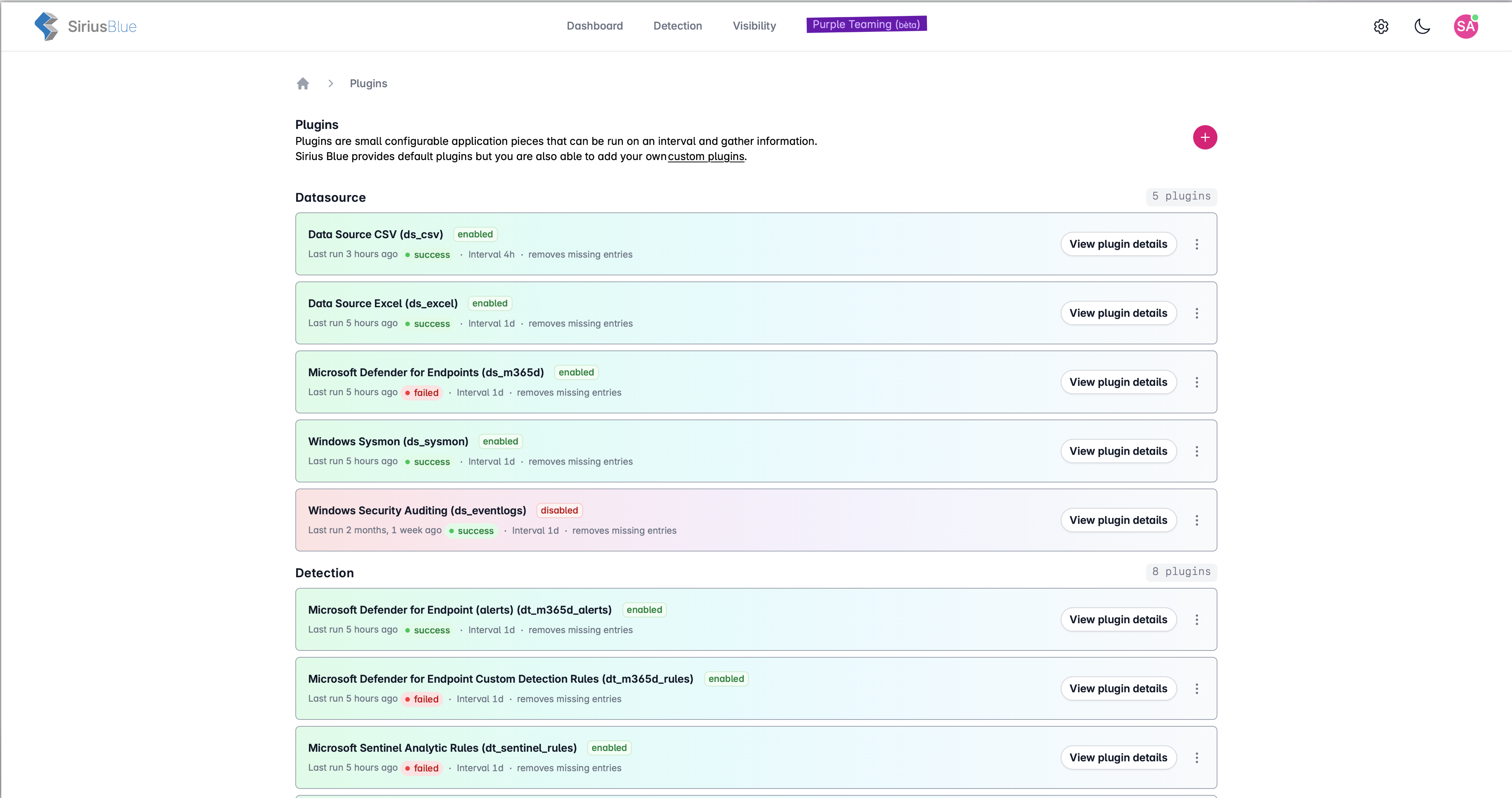1512x798 pixels.
Task: Open kebab menu for Windows Security Auditing
Action: coord(1196,520)
